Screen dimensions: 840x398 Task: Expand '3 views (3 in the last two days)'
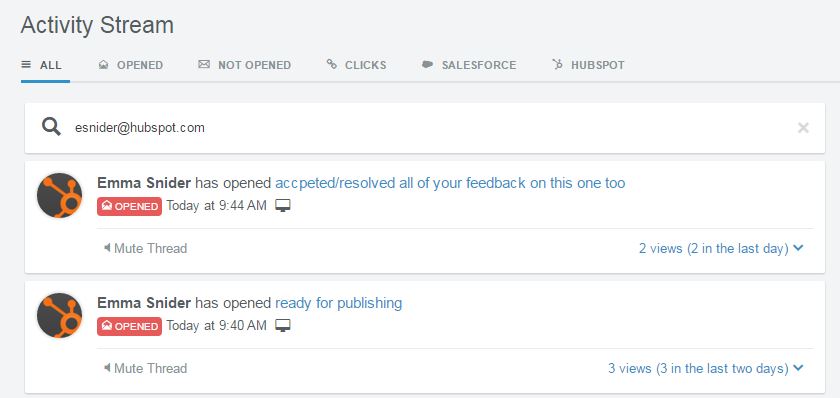tap(706, 369)
